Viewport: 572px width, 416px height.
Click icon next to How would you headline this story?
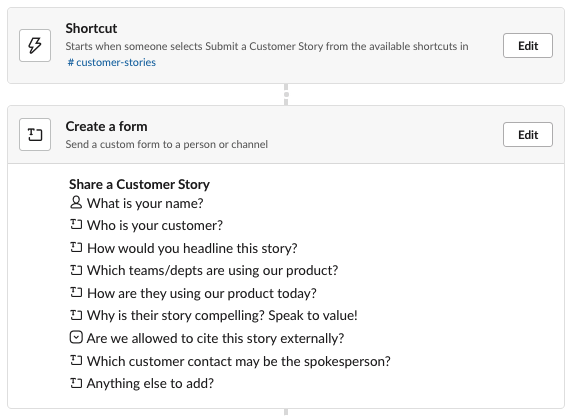76,247
